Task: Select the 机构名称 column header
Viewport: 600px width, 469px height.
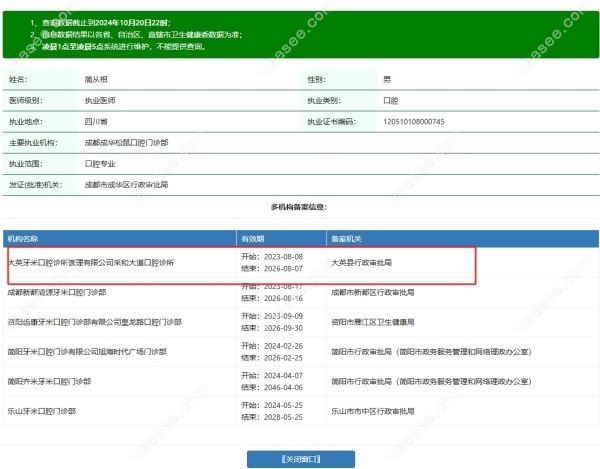Action: (24, 239)
